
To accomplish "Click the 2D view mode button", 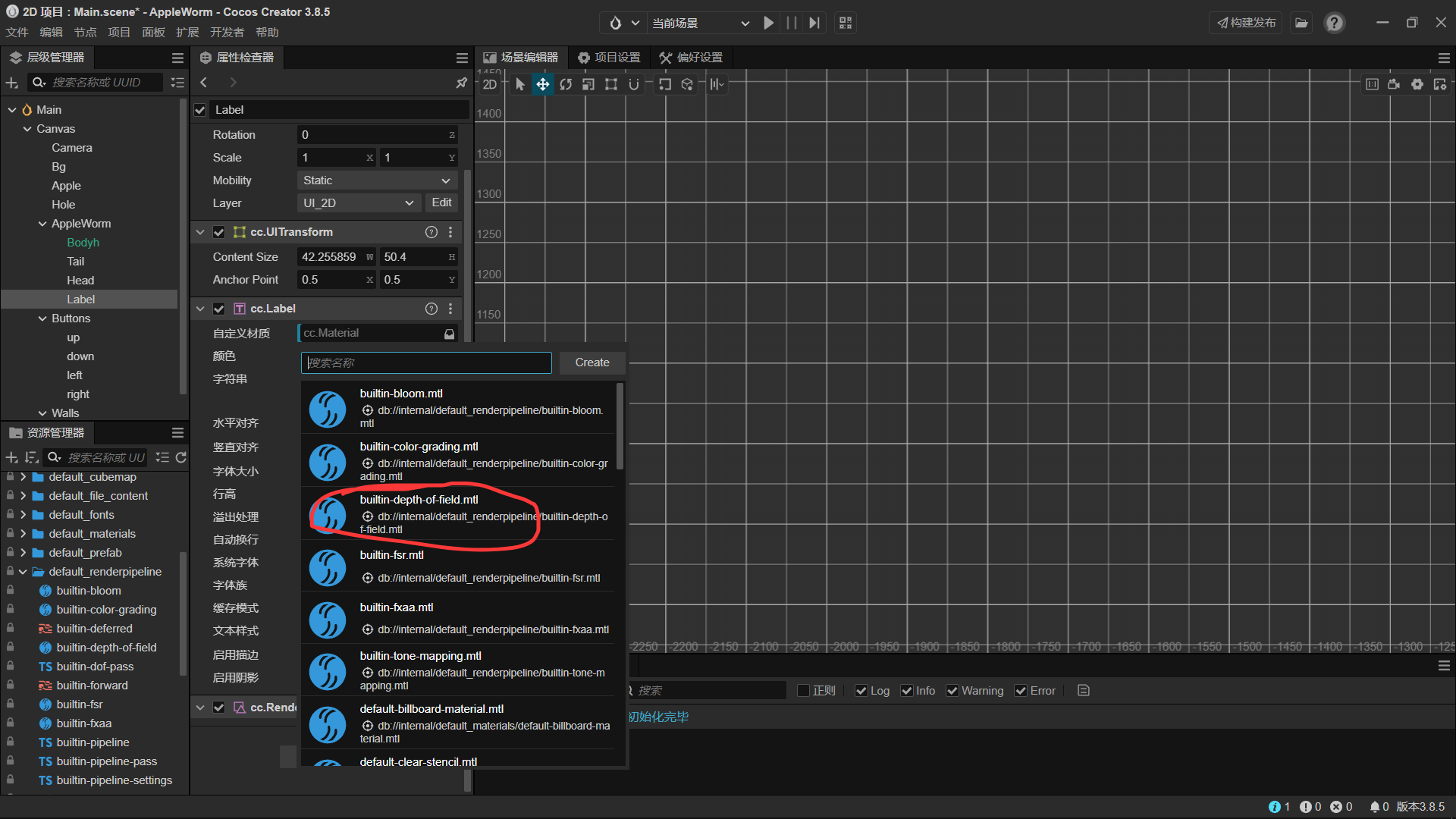I will (489, 84).
